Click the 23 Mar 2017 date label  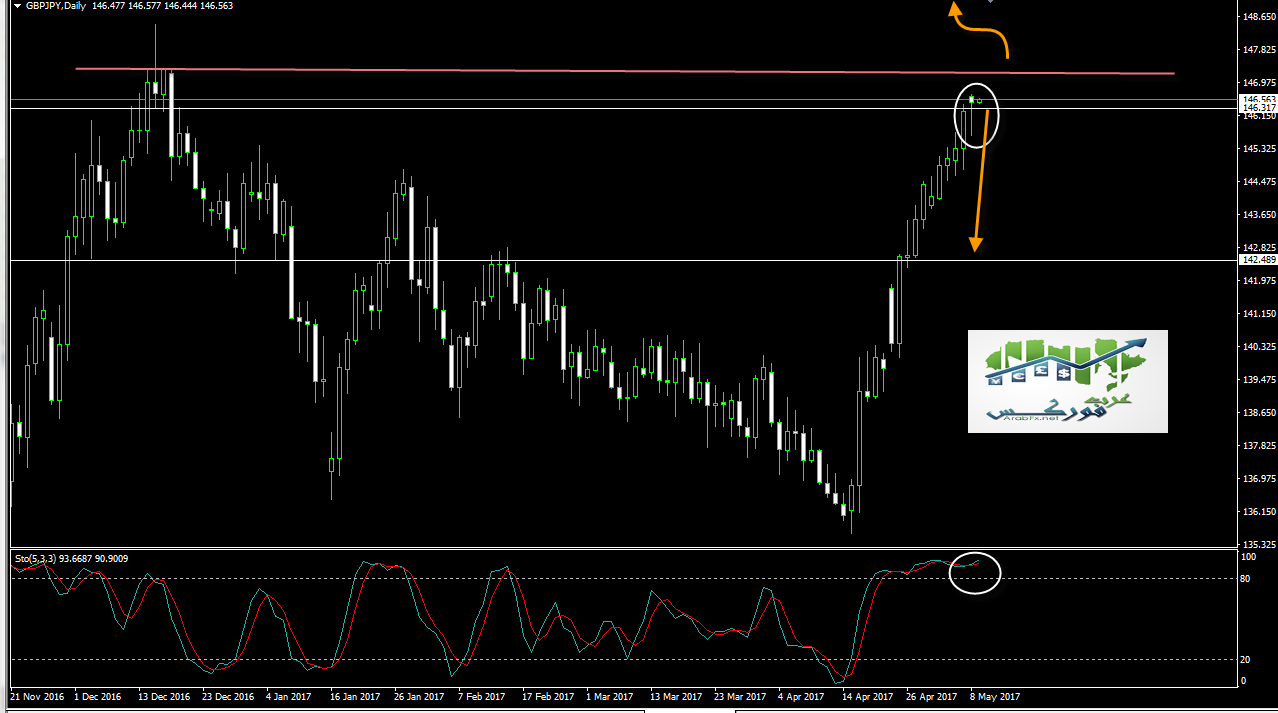[740, 696]
